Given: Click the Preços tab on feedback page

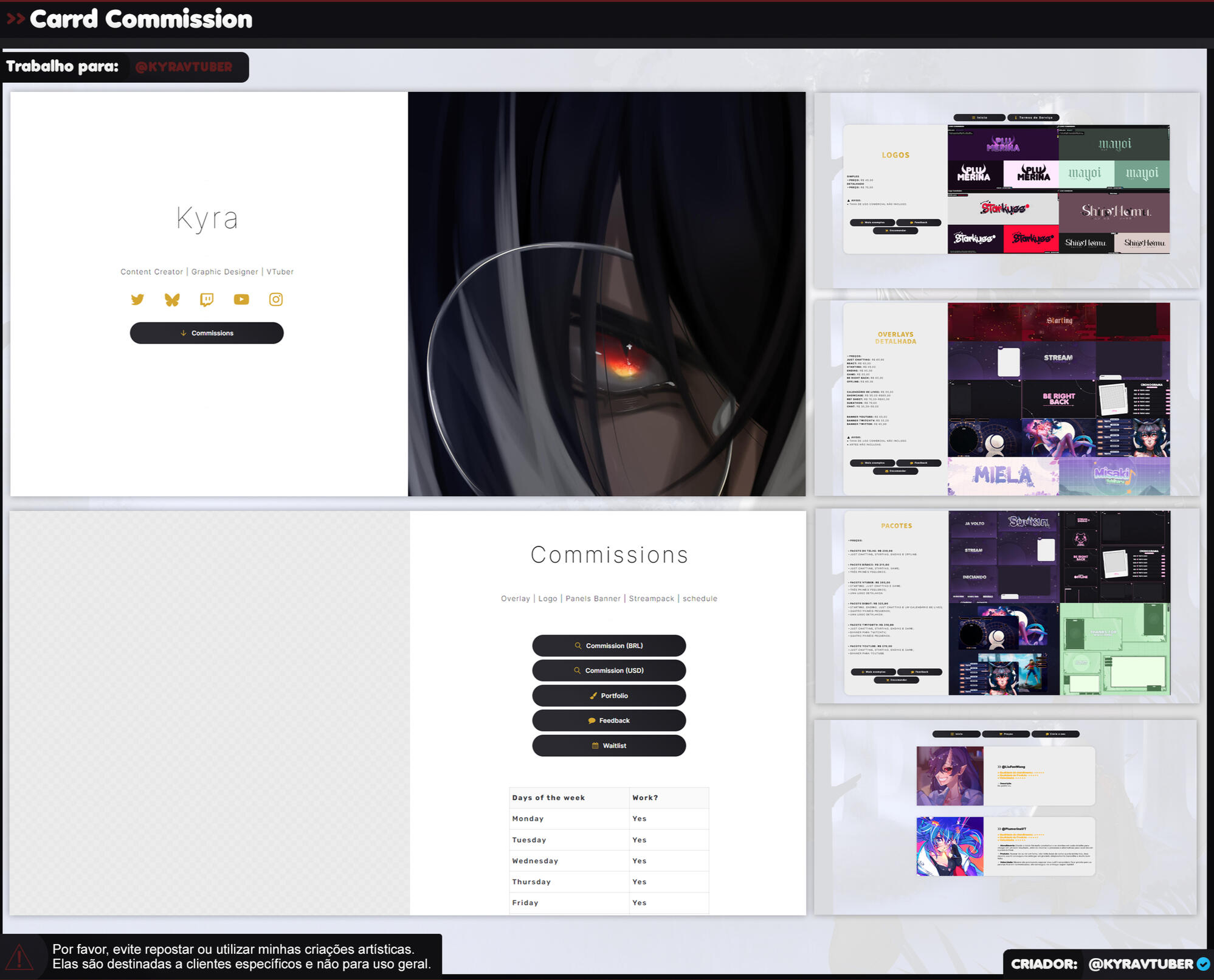Looking at the screenshot, I should tap(1005, 734).
